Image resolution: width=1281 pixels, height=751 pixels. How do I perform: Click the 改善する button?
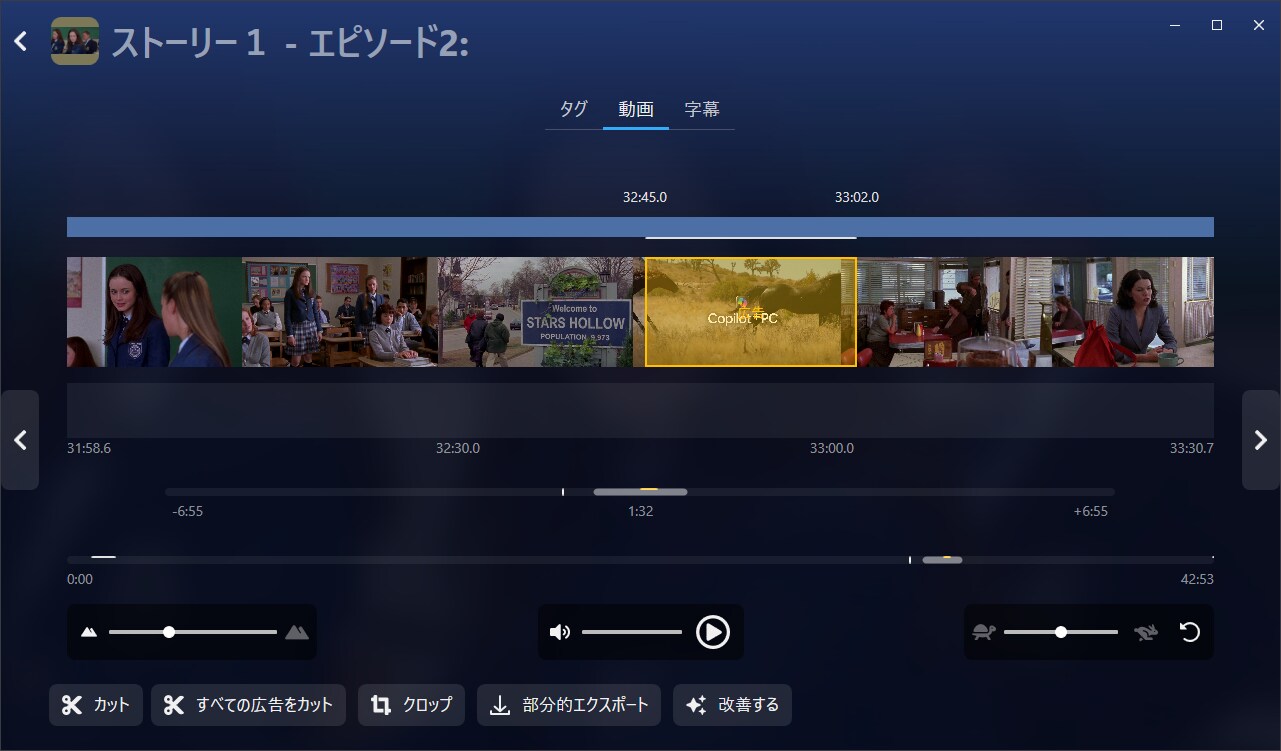click(x=733, y=705)
